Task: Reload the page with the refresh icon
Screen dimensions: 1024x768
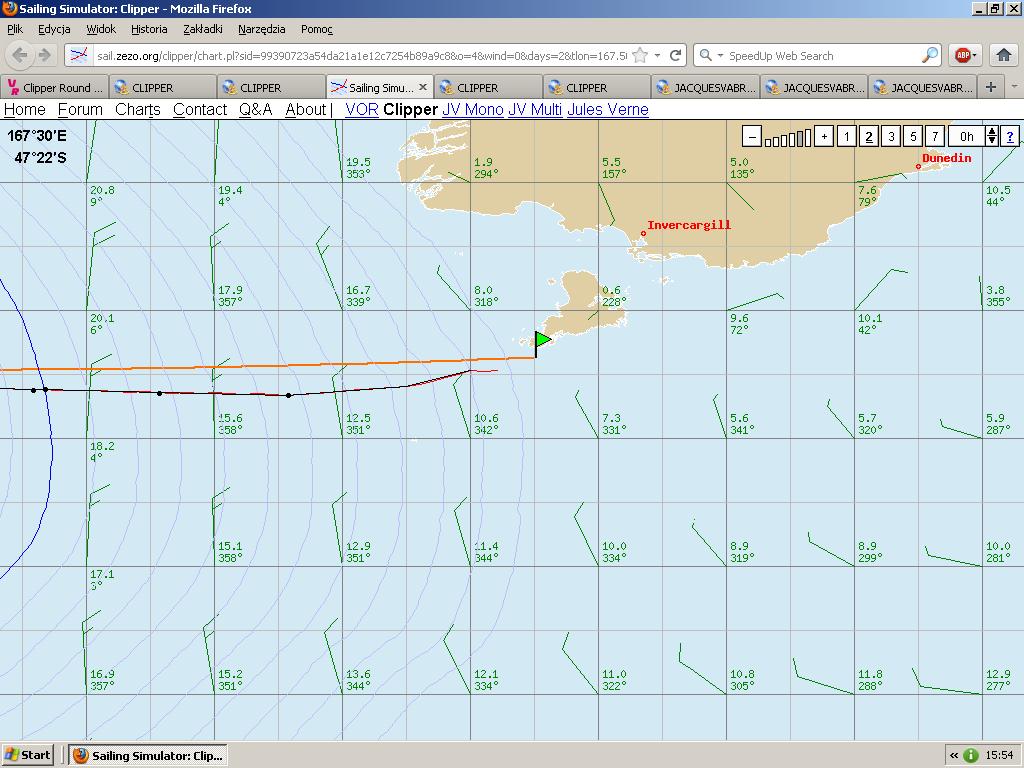Action: [676, 56]
